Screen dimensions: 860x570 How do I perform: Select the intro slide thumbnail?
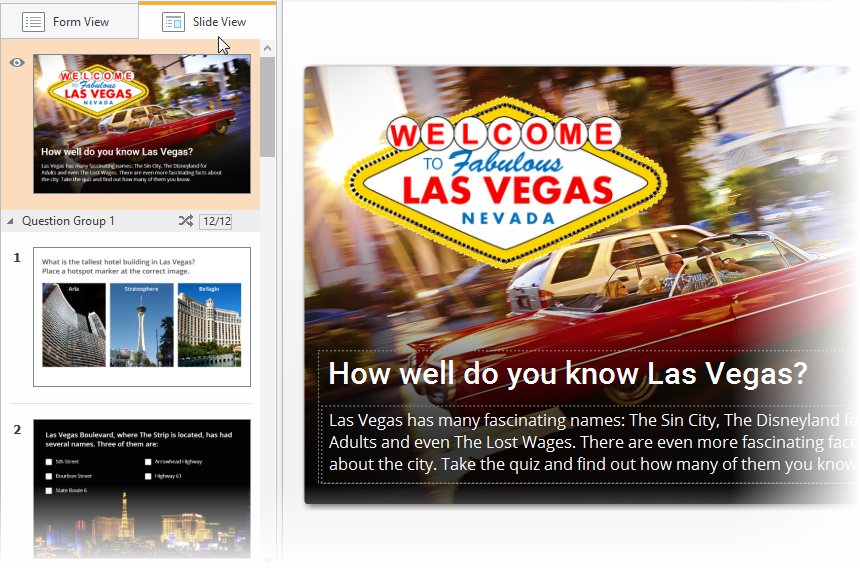click(142, 124)
